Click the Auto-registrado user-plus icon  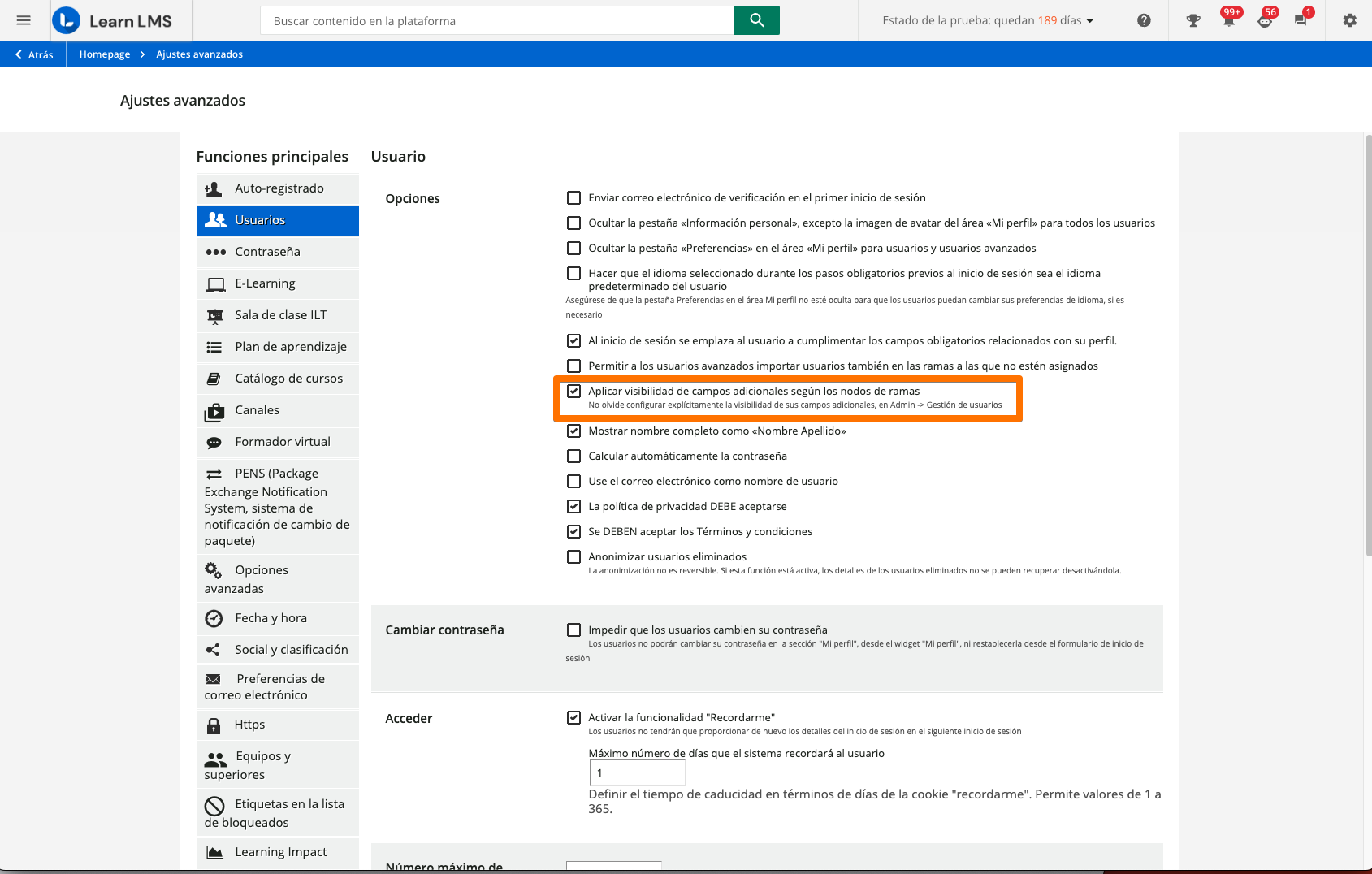(x=214, y=188)
